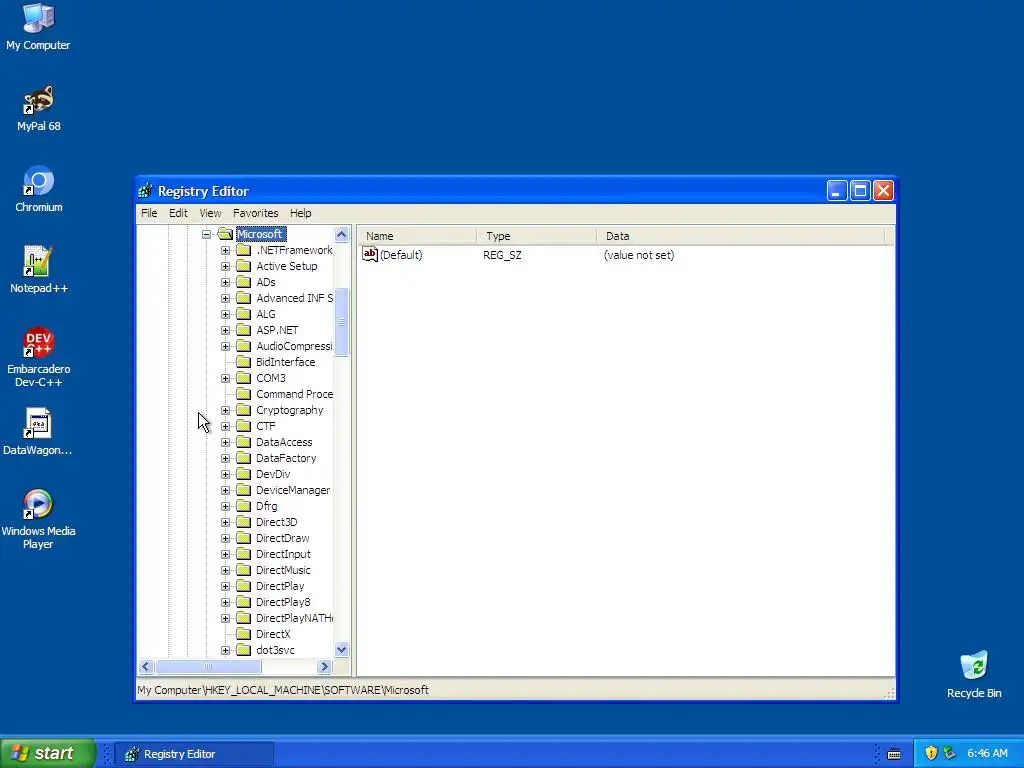Launch MyPal 68 browser shortcut
1024x768 pixels.
point(38,108)
